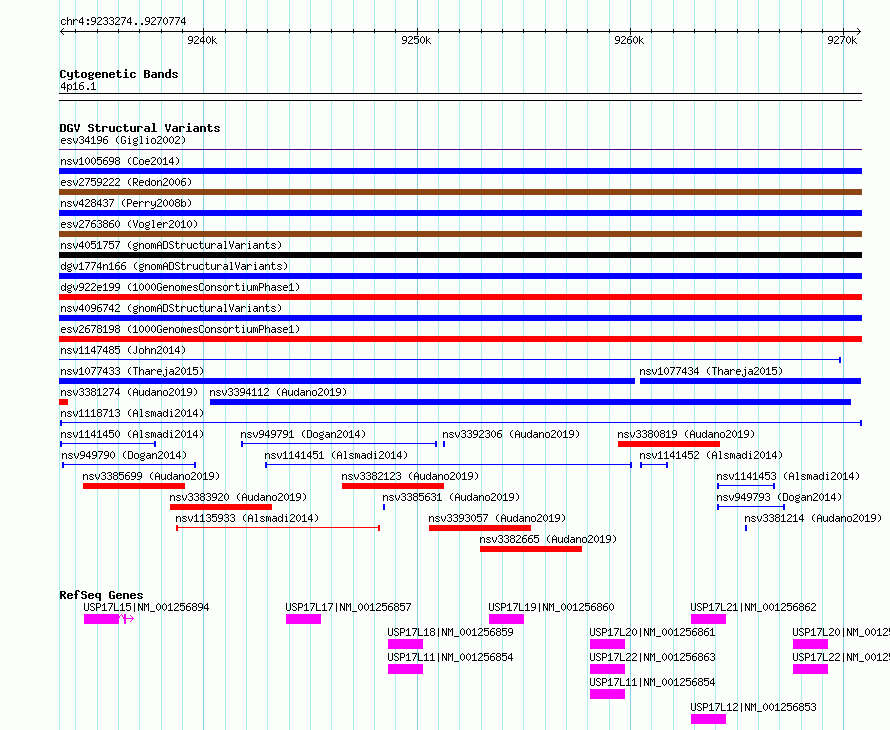This screenshot has width=890, height=730.
Task: Open nsv3385631 (Audano2019) label
Action: coord(451,497)
